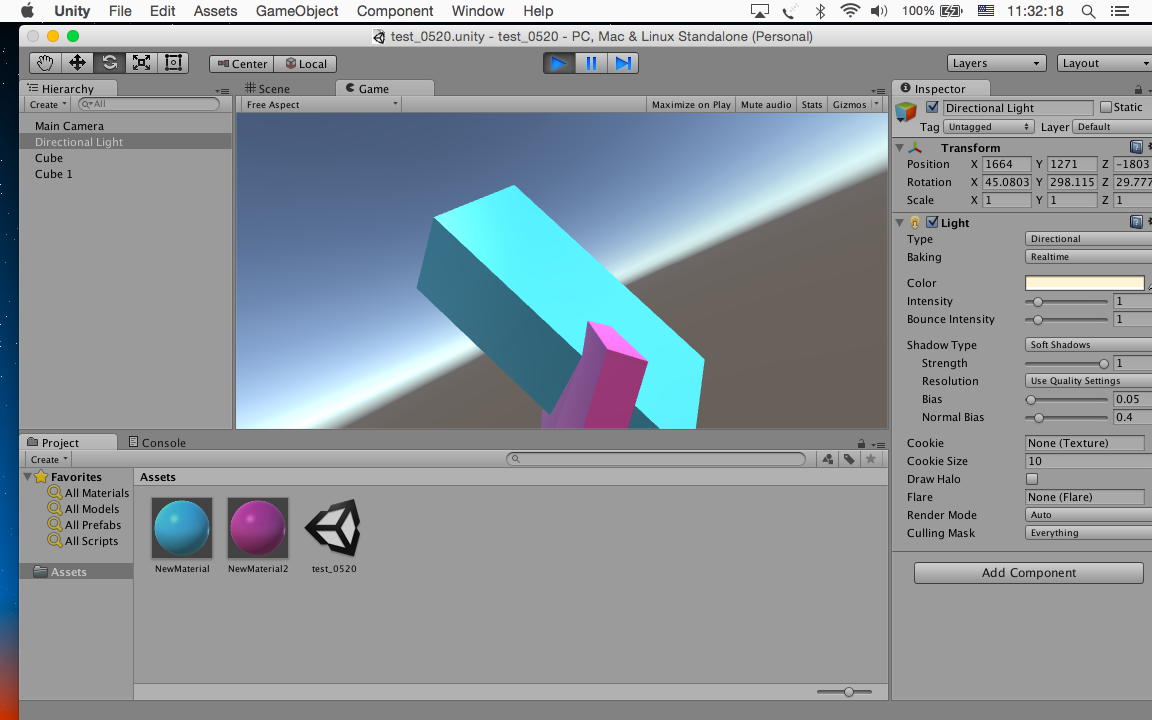Click the Add Component button
1152x720 pixels.
click(1028, 573)
